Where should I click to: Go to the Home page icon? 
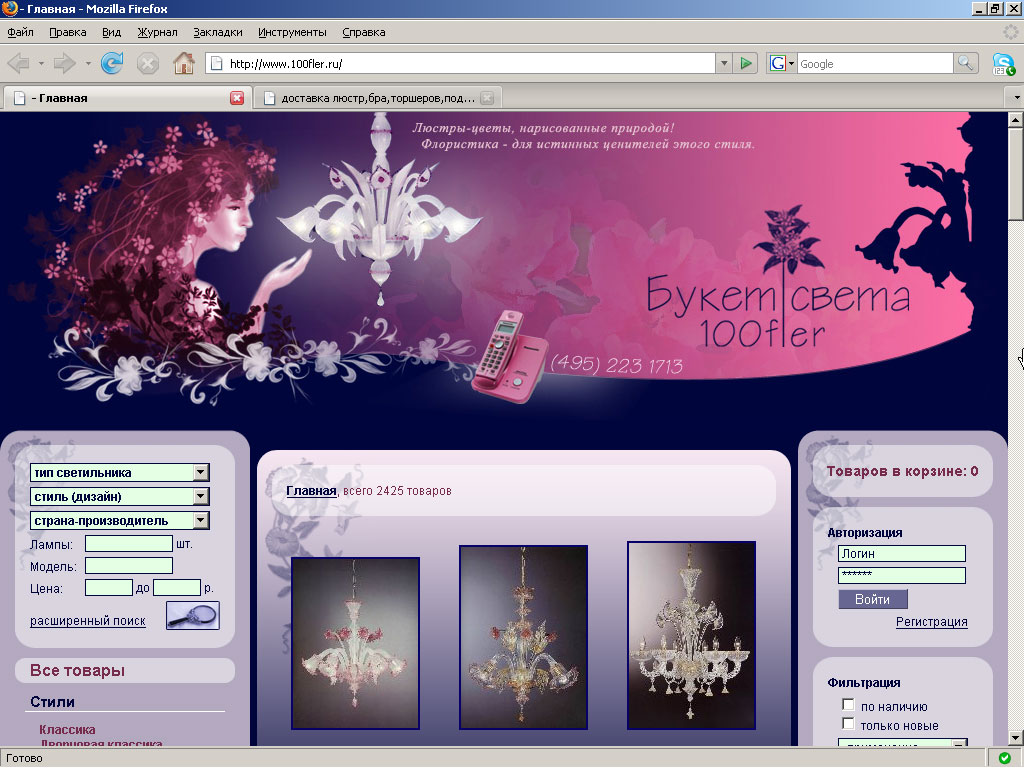point(184,63)
